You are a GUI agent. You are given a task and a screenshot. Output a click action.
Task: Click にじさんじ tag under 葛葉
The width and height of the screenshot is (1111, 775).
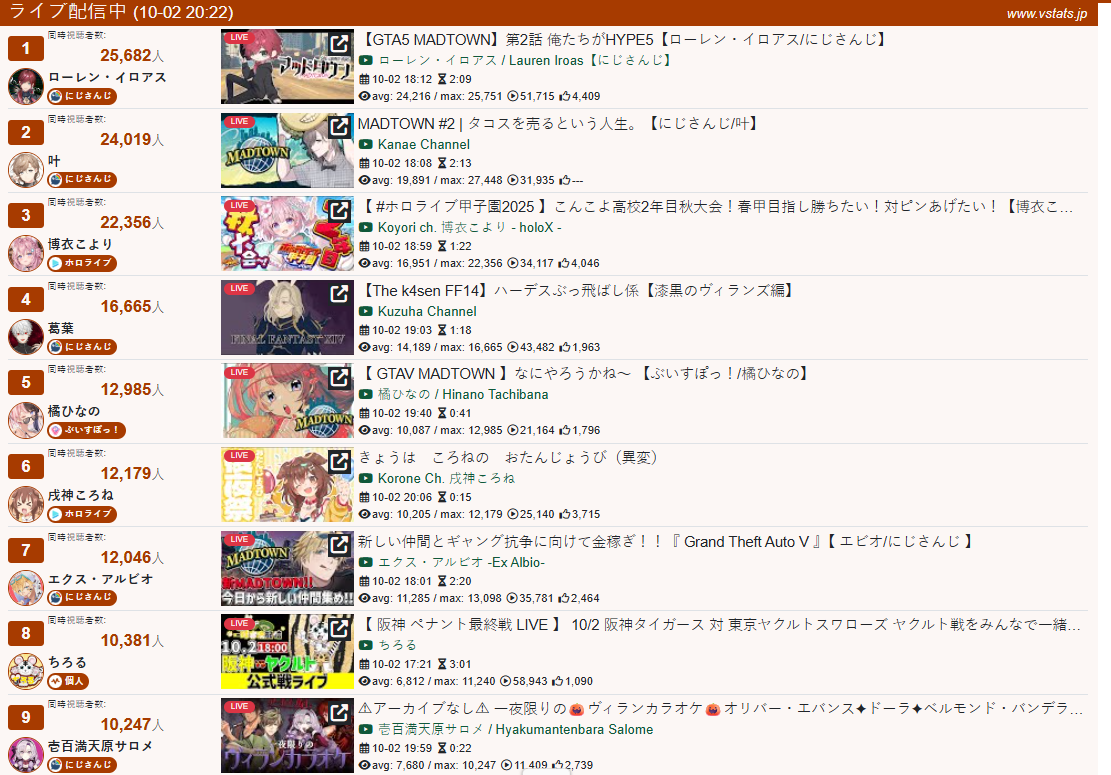point(82,346)
